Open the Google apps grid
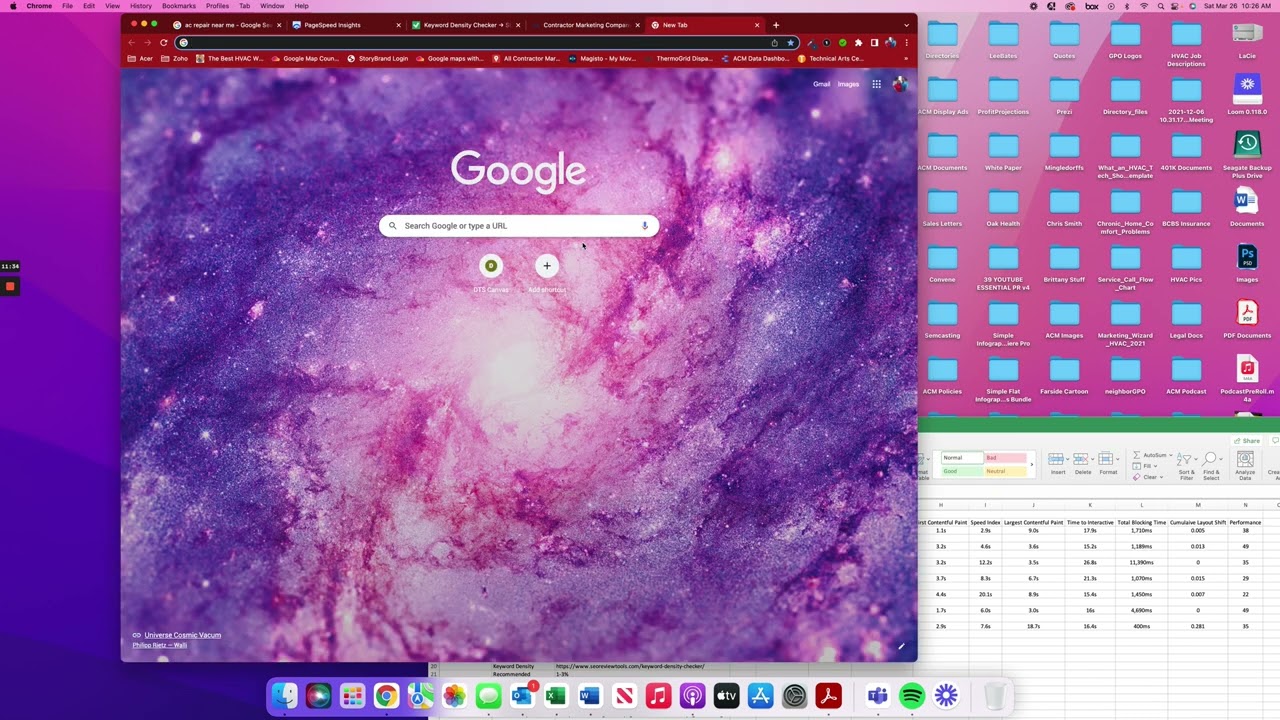Screen dimensions: 1280x720 tap(876, 84)
